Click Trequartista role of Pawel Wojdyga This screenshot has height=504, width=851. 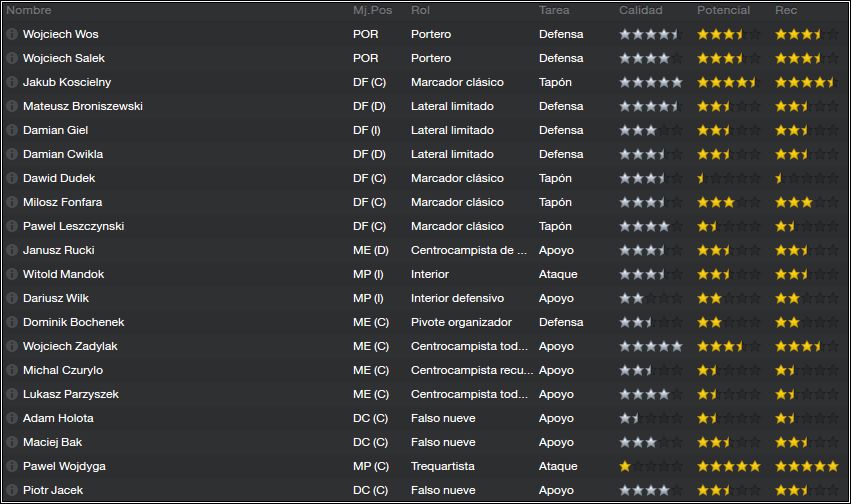point(443,466)
